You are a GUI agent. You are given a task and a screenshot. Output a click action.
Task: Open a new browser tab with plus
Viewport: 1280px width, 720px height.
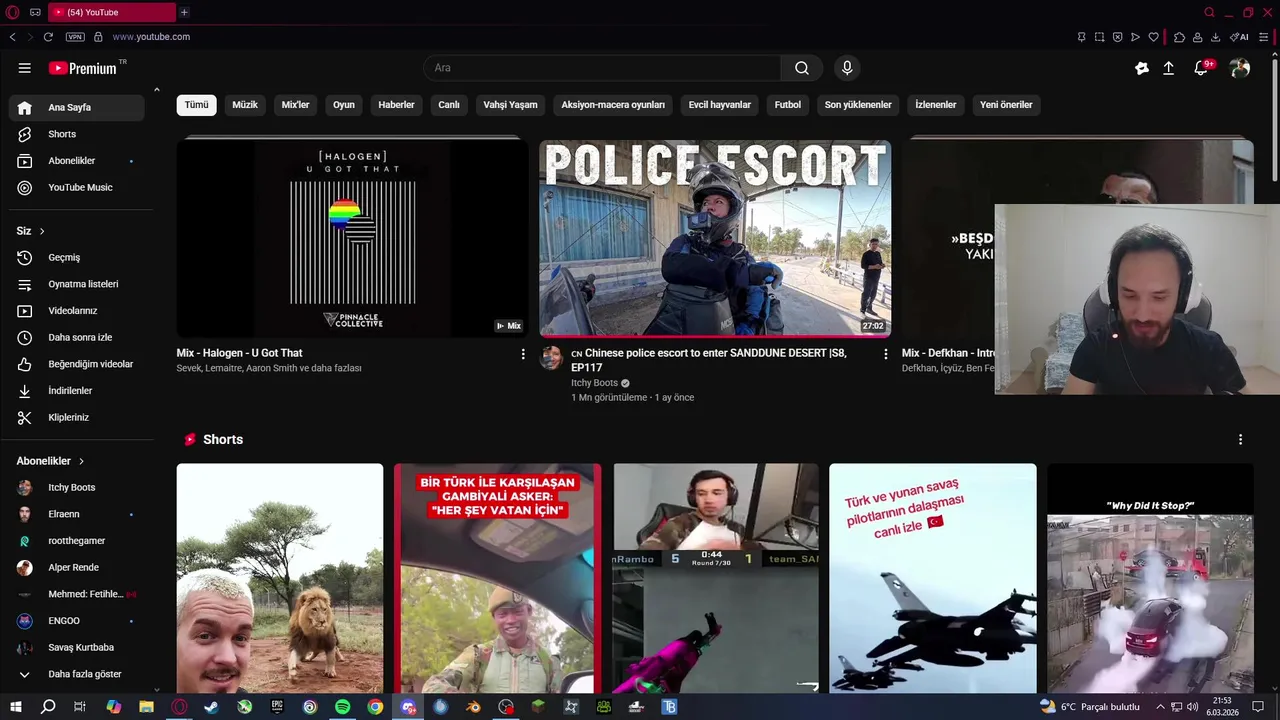184,12
